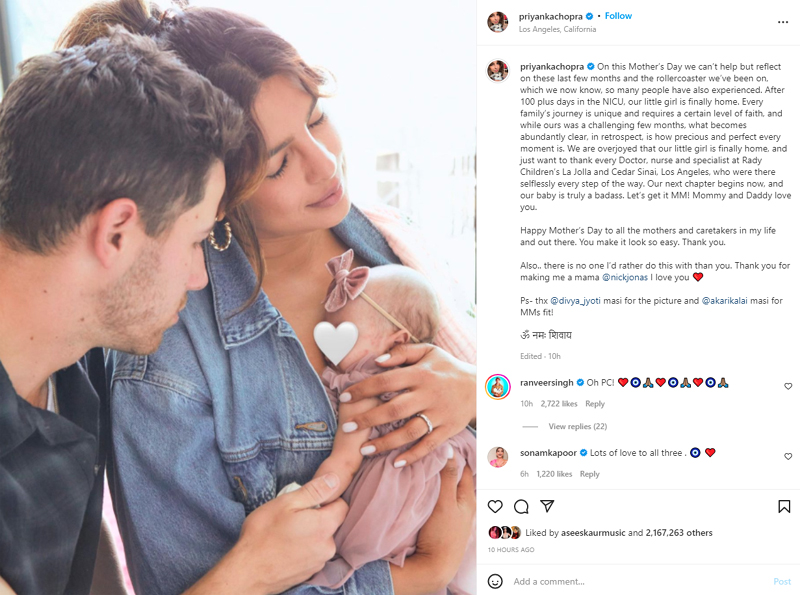
Task: Open Los Angeles, California location
Action: point(557,29)
